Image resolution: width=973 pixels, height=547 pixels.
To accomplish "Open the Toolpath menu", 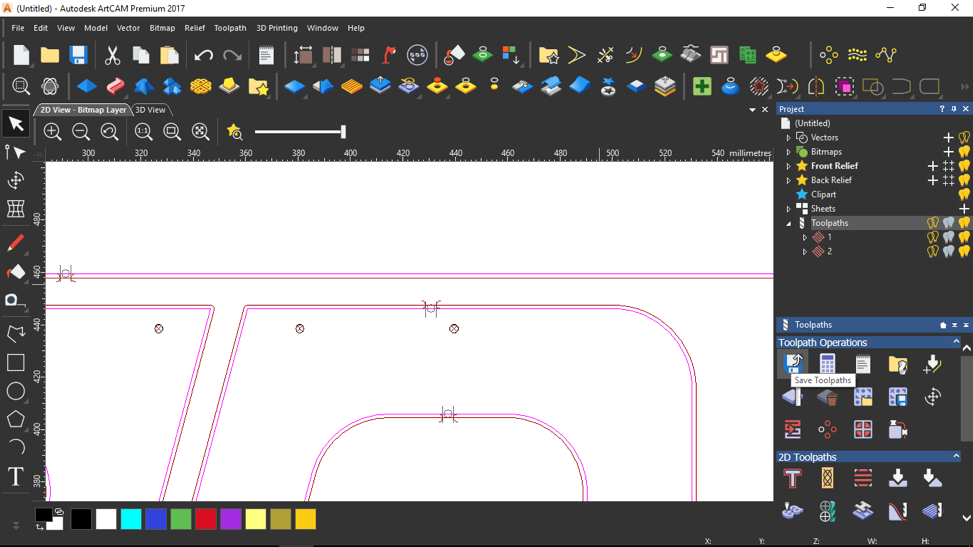I will point(230,28).
